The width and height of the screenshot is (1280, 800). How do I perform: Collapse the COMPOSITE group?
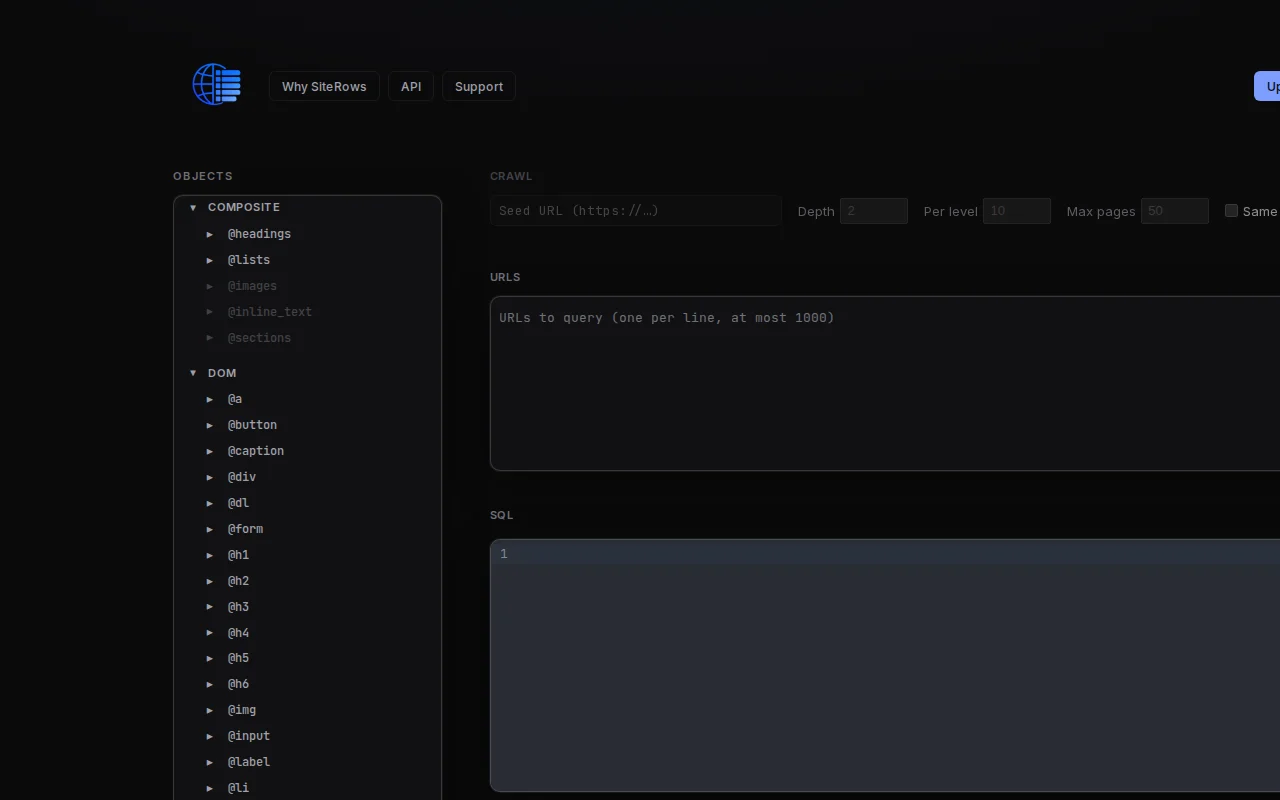(193, 207)
